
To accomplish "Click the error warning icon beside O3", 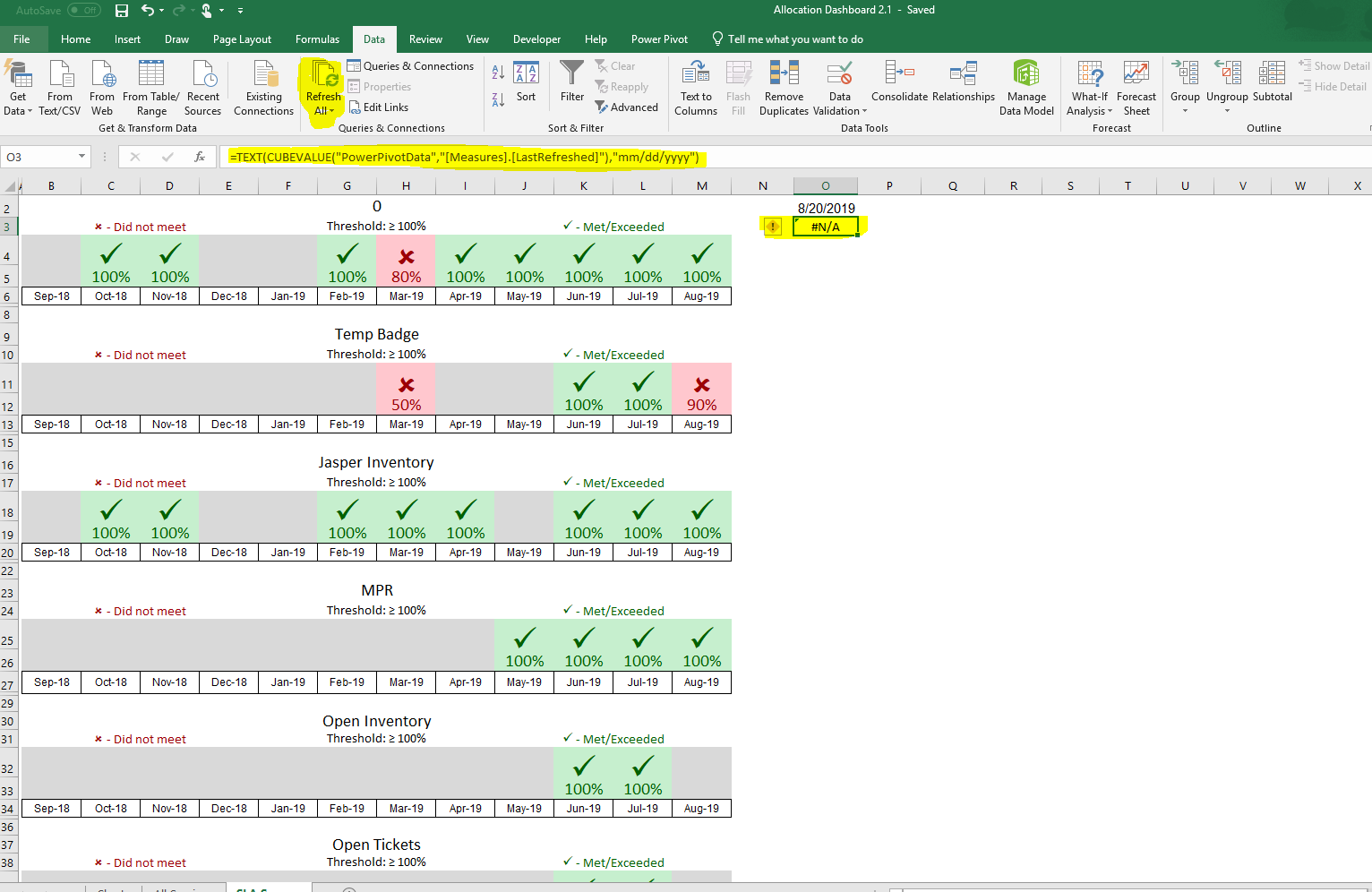I will point(773,227).
